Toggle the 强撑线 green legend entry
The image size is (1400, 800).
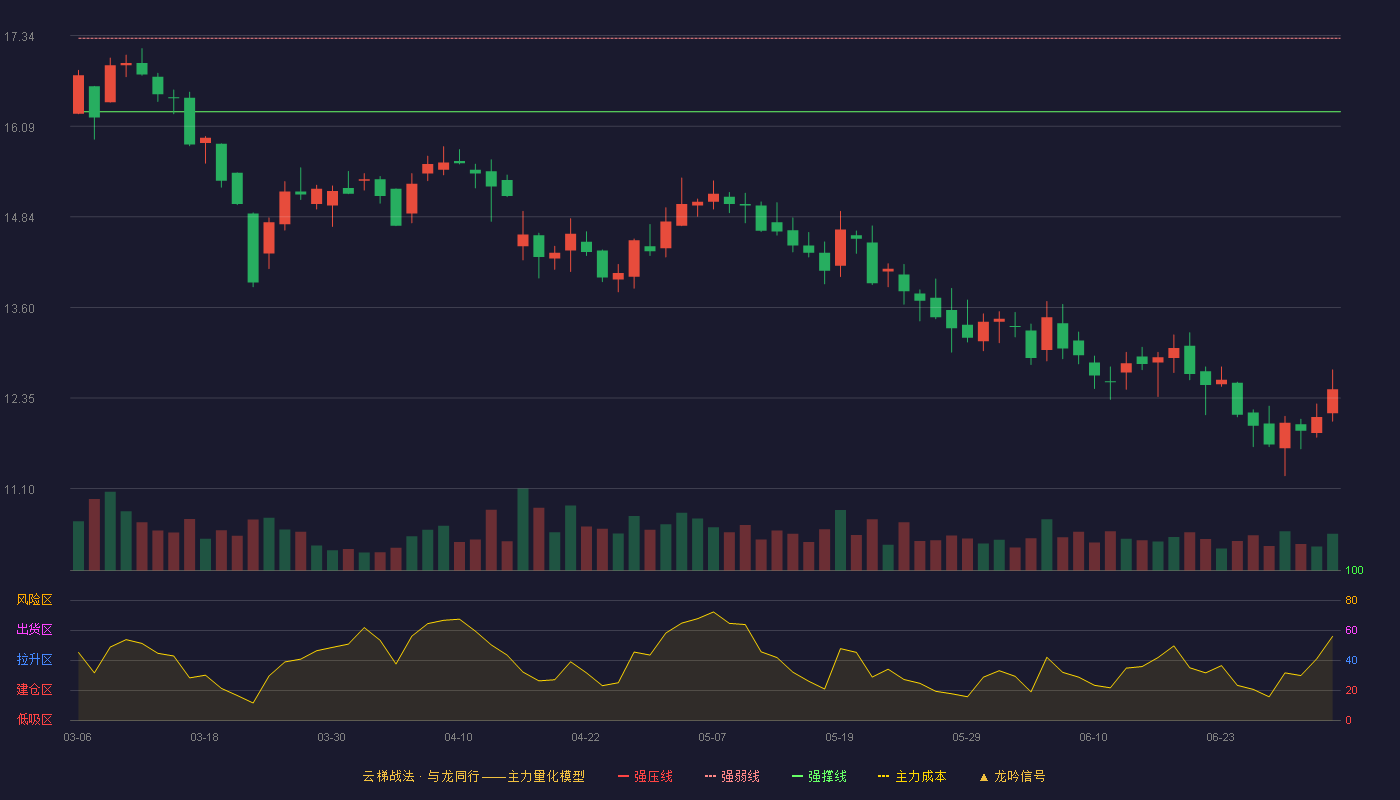coord(819,776)
